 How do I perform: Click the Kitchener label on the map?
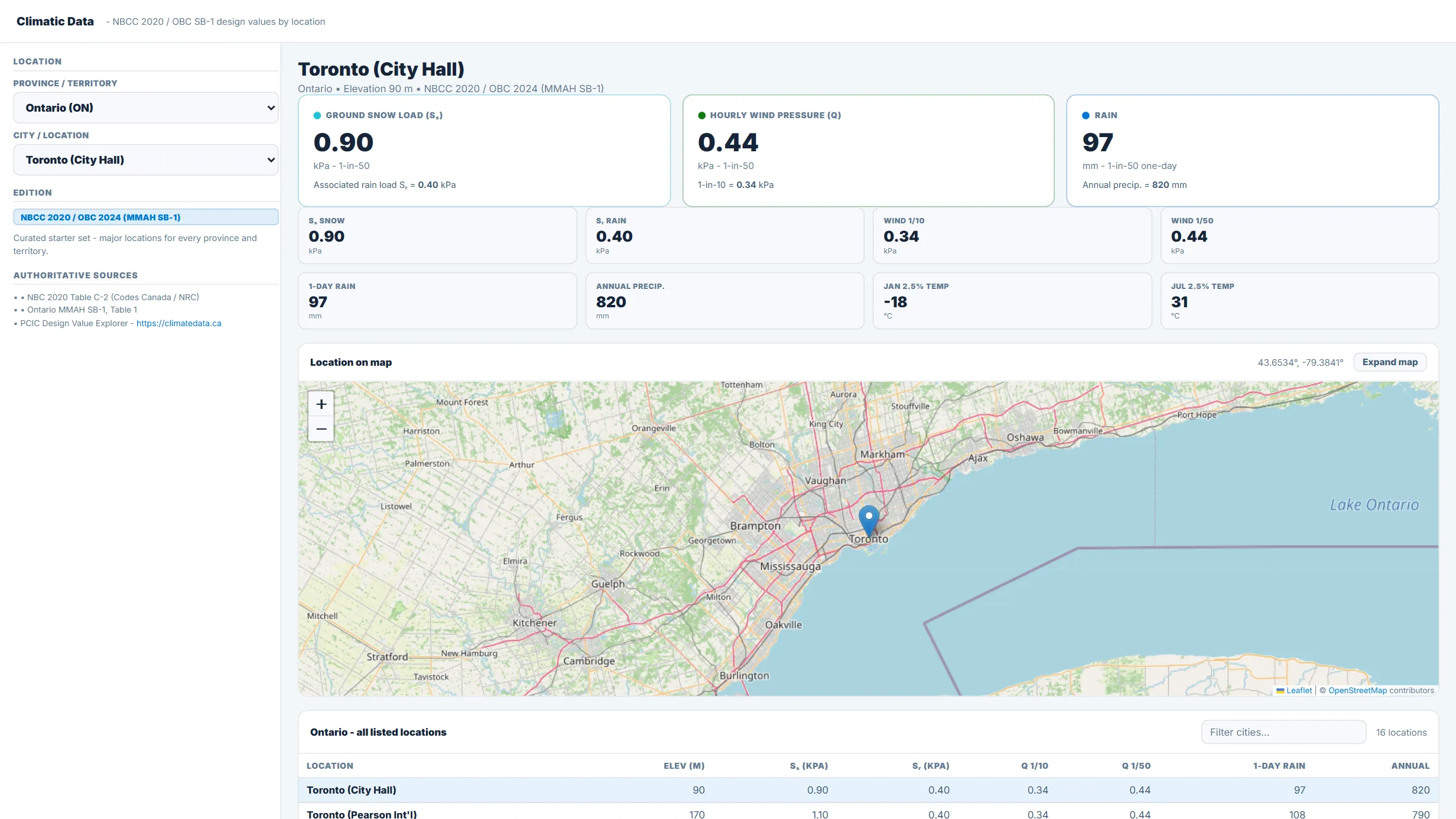534,623
